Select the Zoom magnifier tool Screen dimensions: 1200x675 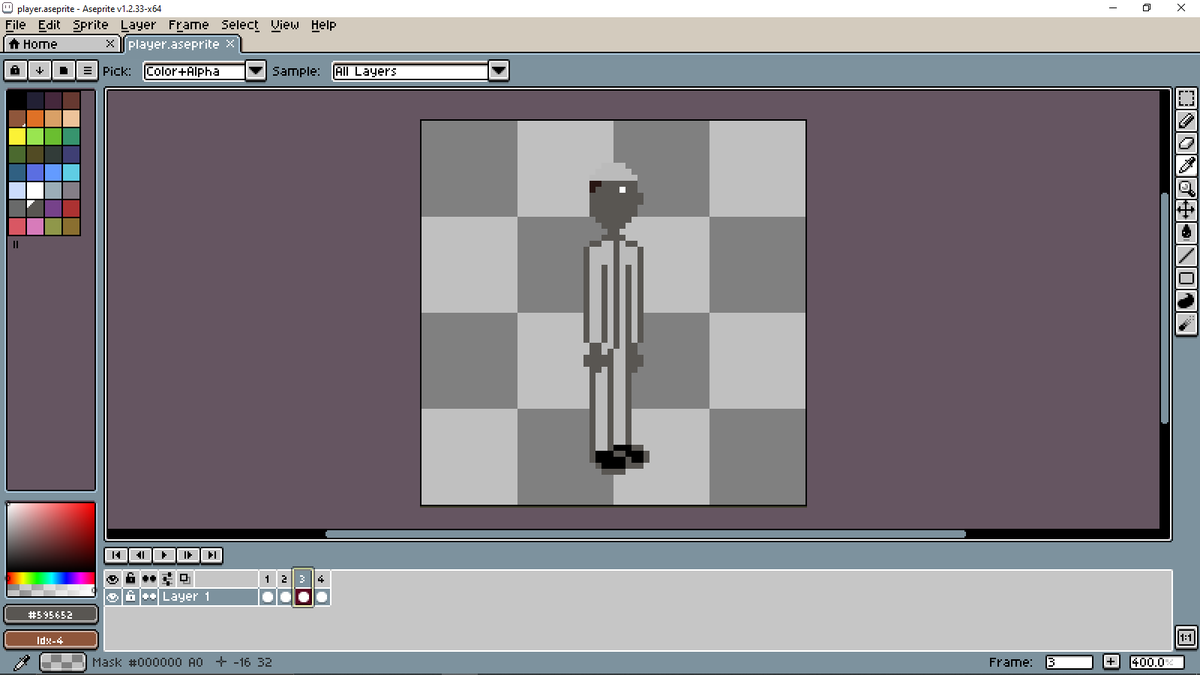pyautogui.click(x=1186, y=188)
